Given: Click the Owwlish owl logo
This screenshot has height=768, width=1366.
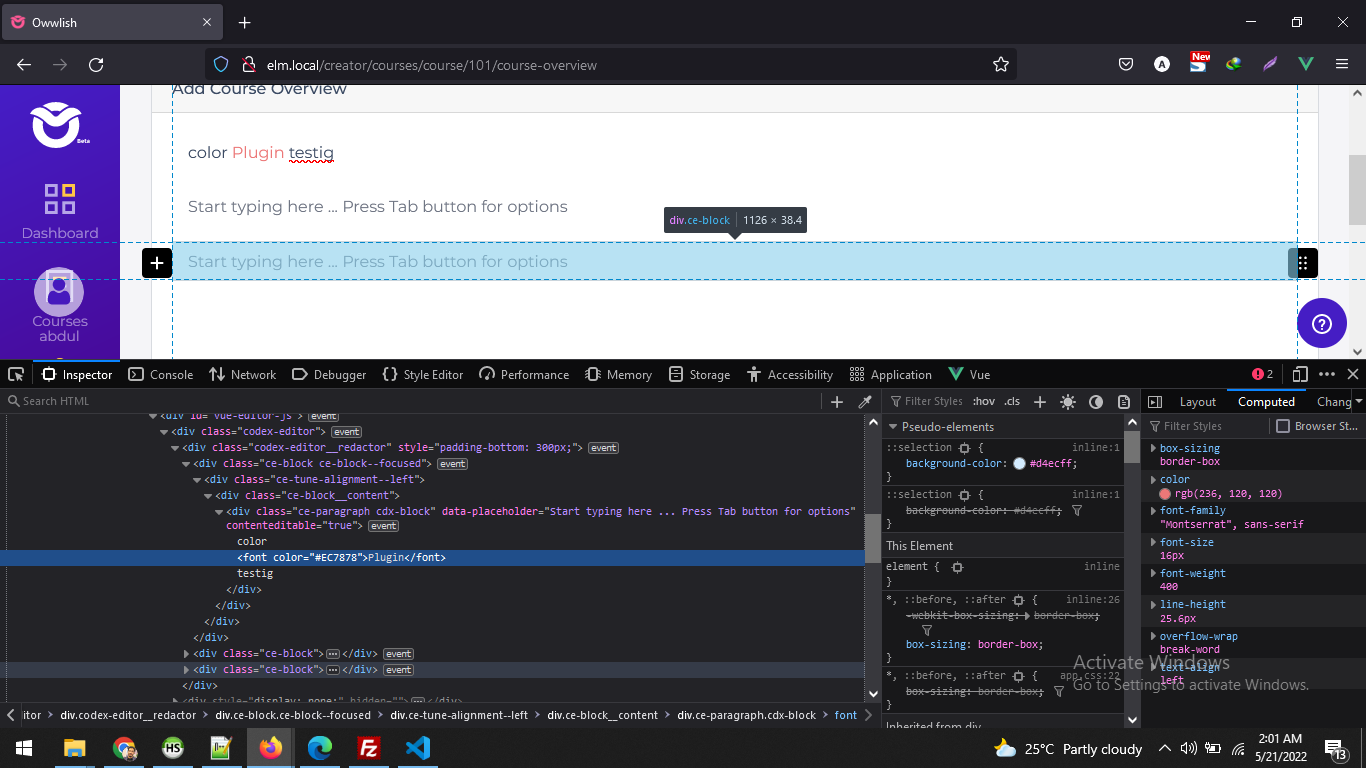Looking at the screenshot, I should pyautogui.click(x=56, y=124).
